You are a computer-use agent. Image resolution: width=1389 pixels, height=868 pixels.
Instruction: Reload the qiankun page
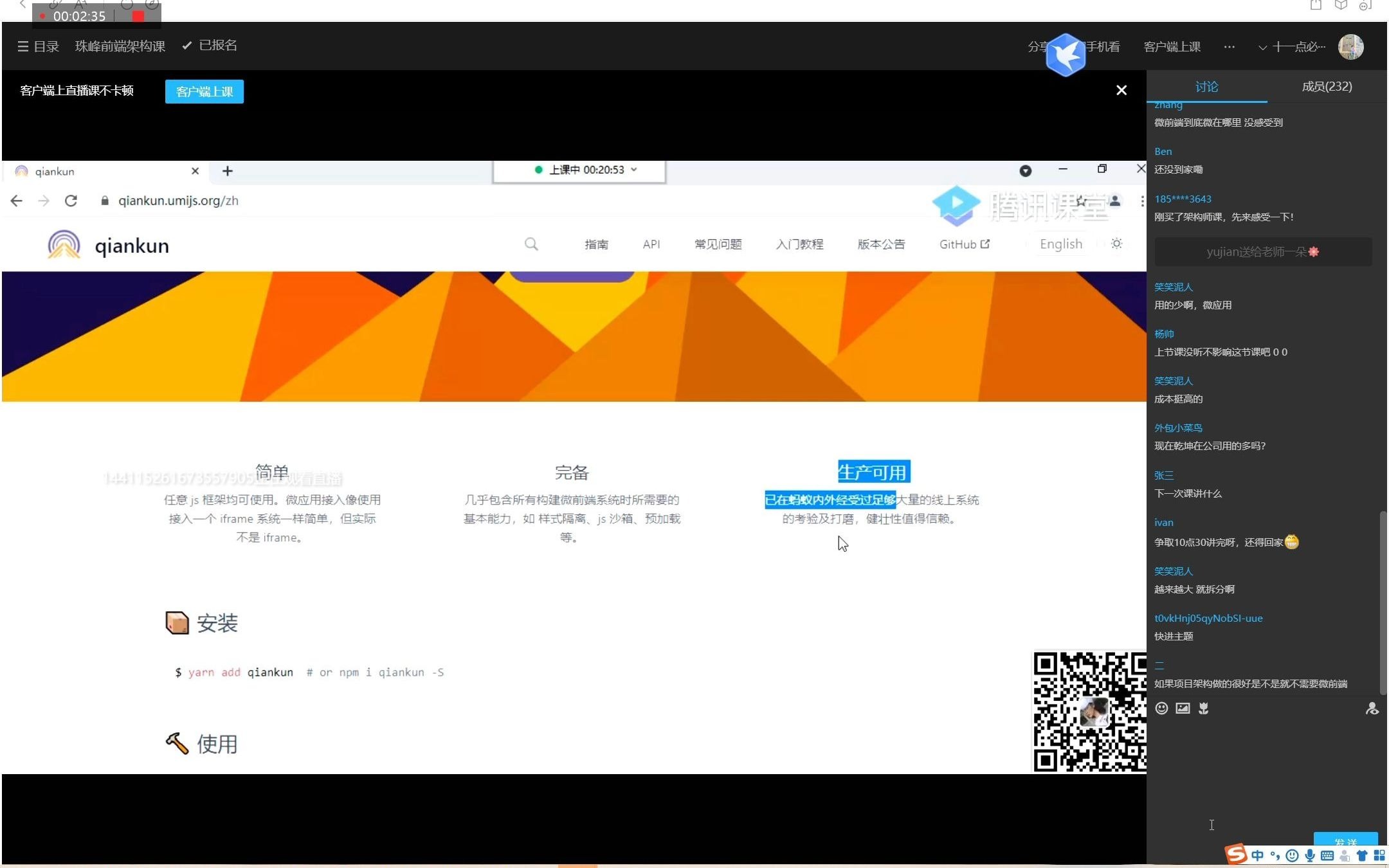[x=71, y=201]
